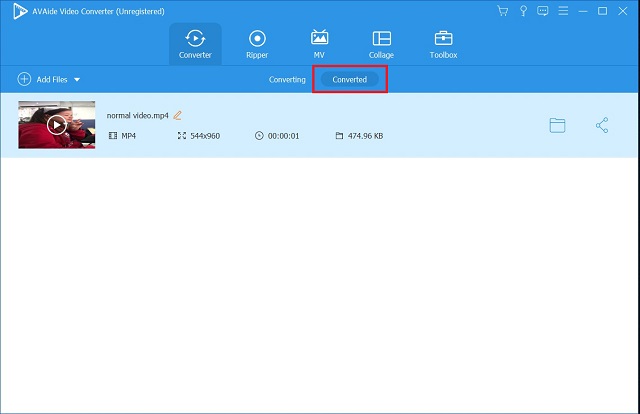
Task: Rename normal video.mp4 with pencil icon
Action: tap(177, 116)
